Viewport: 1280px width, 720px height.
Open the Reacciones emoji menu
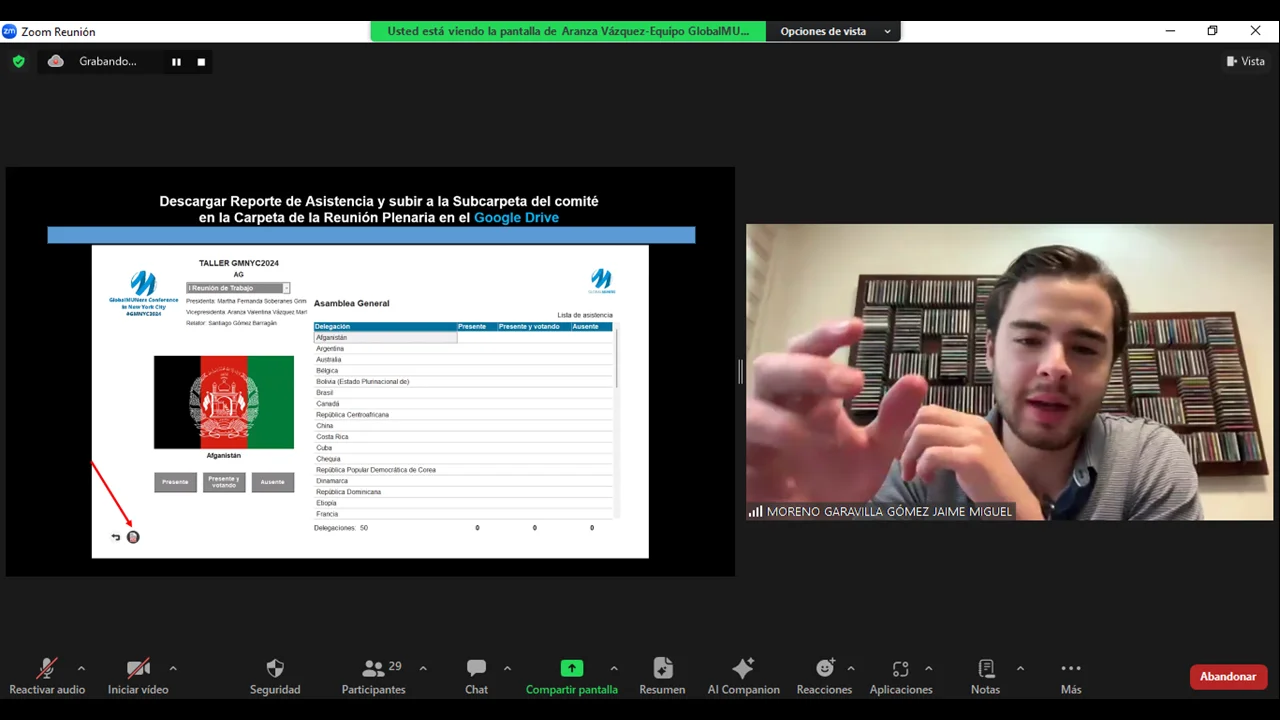(824, 669)
